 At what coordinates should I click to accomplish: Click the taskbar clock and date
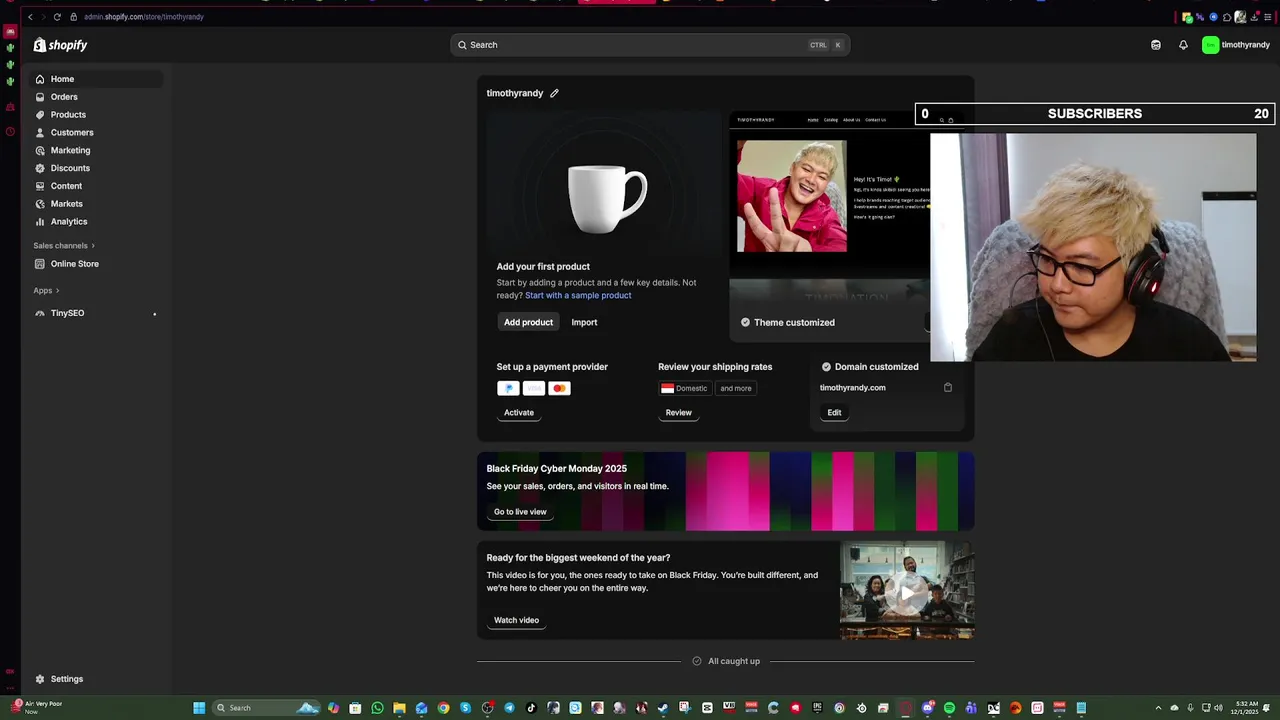tap(1246, 708)
